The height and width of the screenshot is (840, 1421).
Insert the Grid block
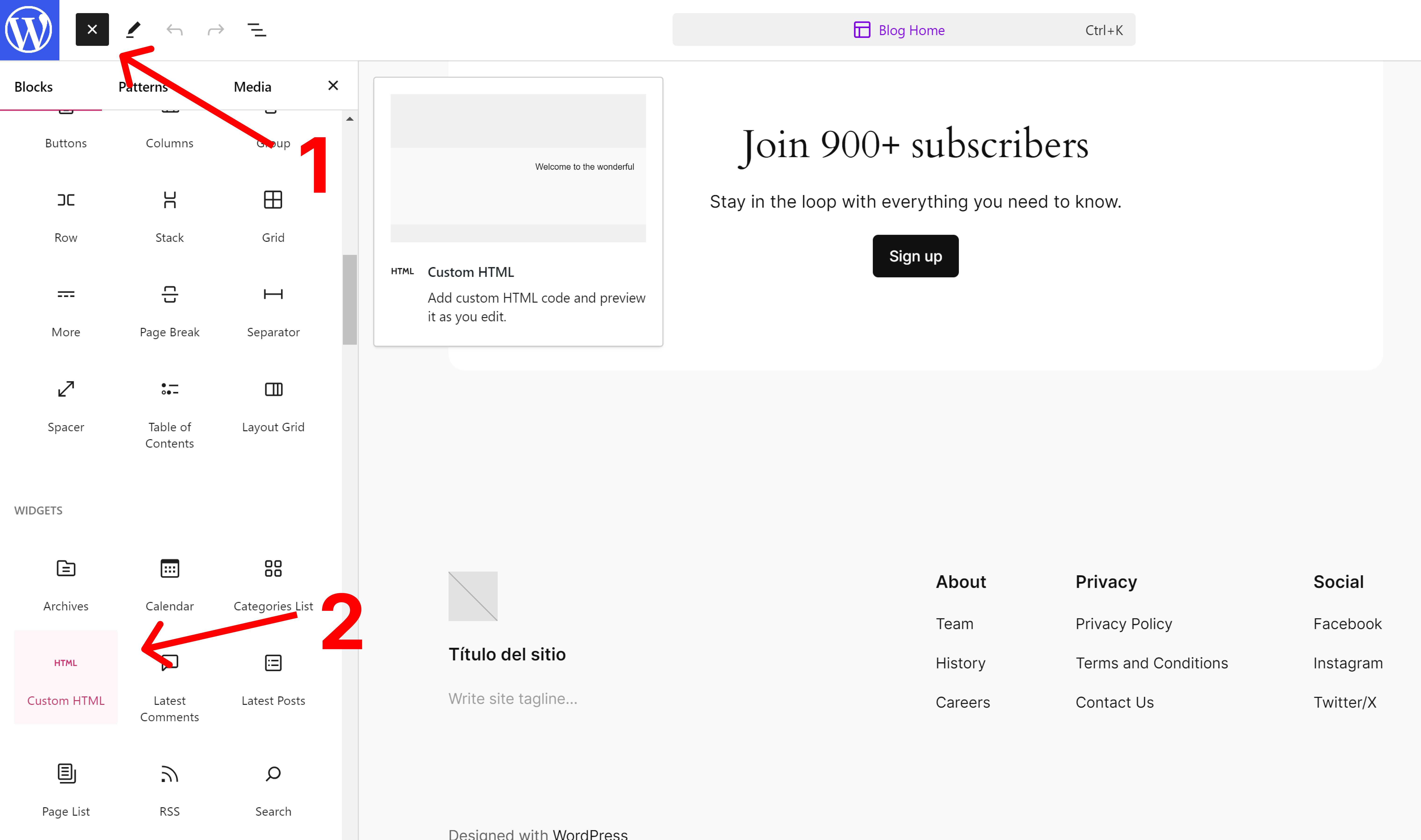pyautogui.click(x=273, y=215)
